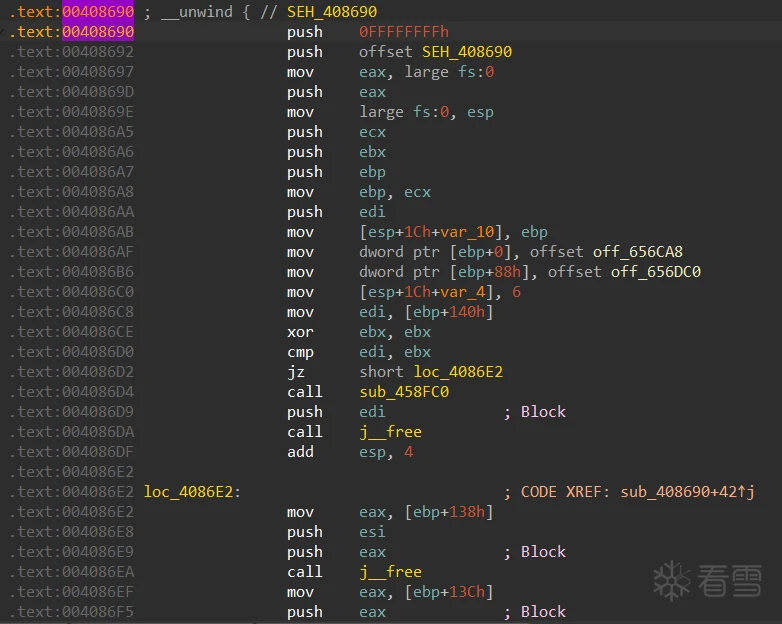Click address .text:004086C0
Viewport: 782px width, 624px height.
(72, 292)
